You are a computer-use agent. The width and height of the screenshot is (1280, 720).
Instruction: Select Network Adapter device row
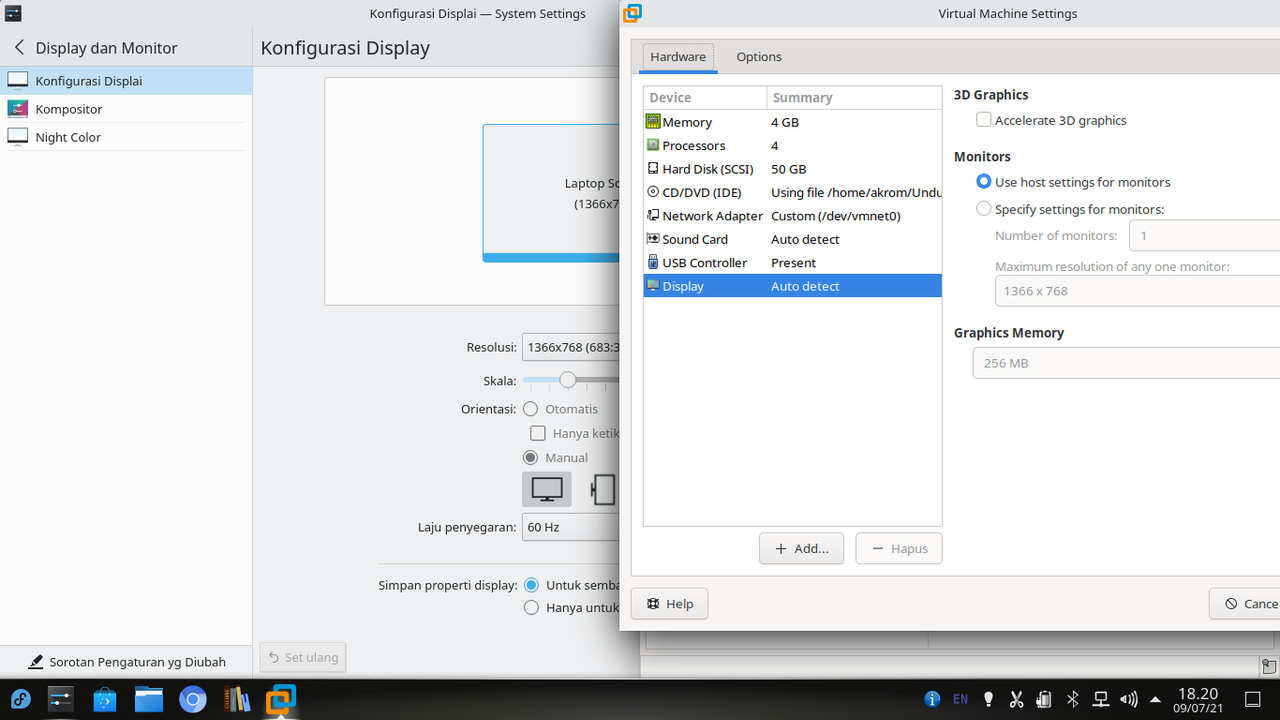click(792, 216)
